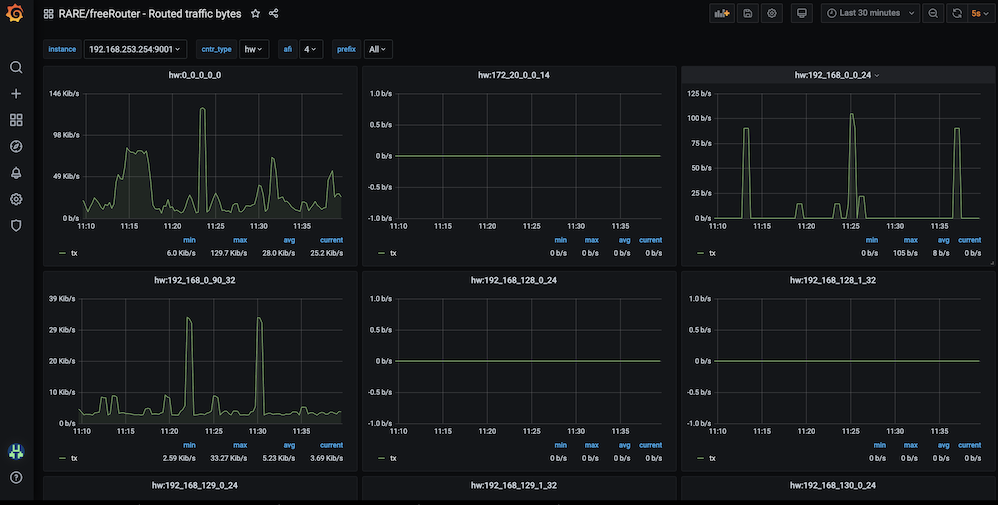The height and width of the screenshot is (505, 998).
Task: Click the 33.27 Kib/s max value
Action: tap(228, 458)
